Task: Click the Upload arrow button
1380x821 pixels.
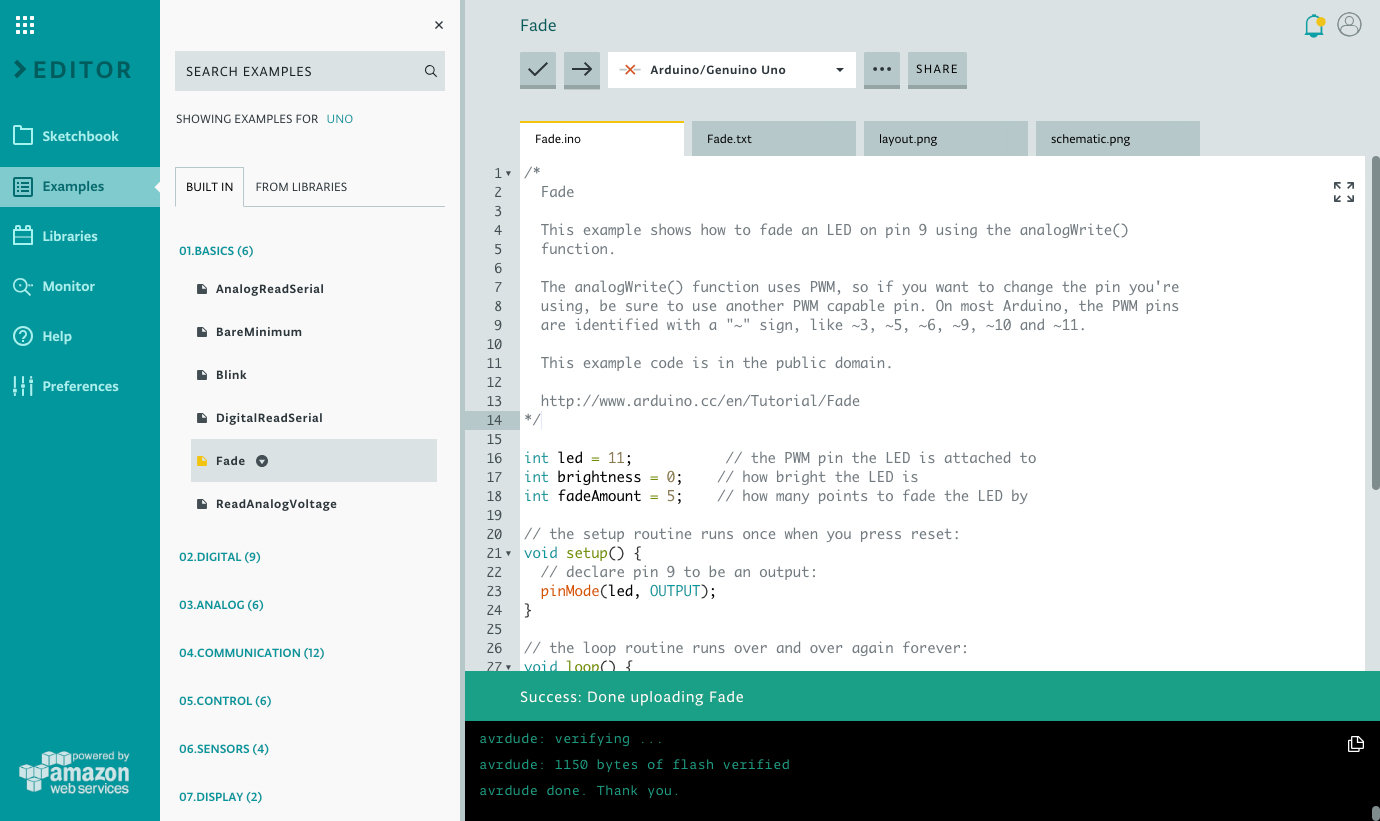Action: pyautogui.click(x=582, y=70)
